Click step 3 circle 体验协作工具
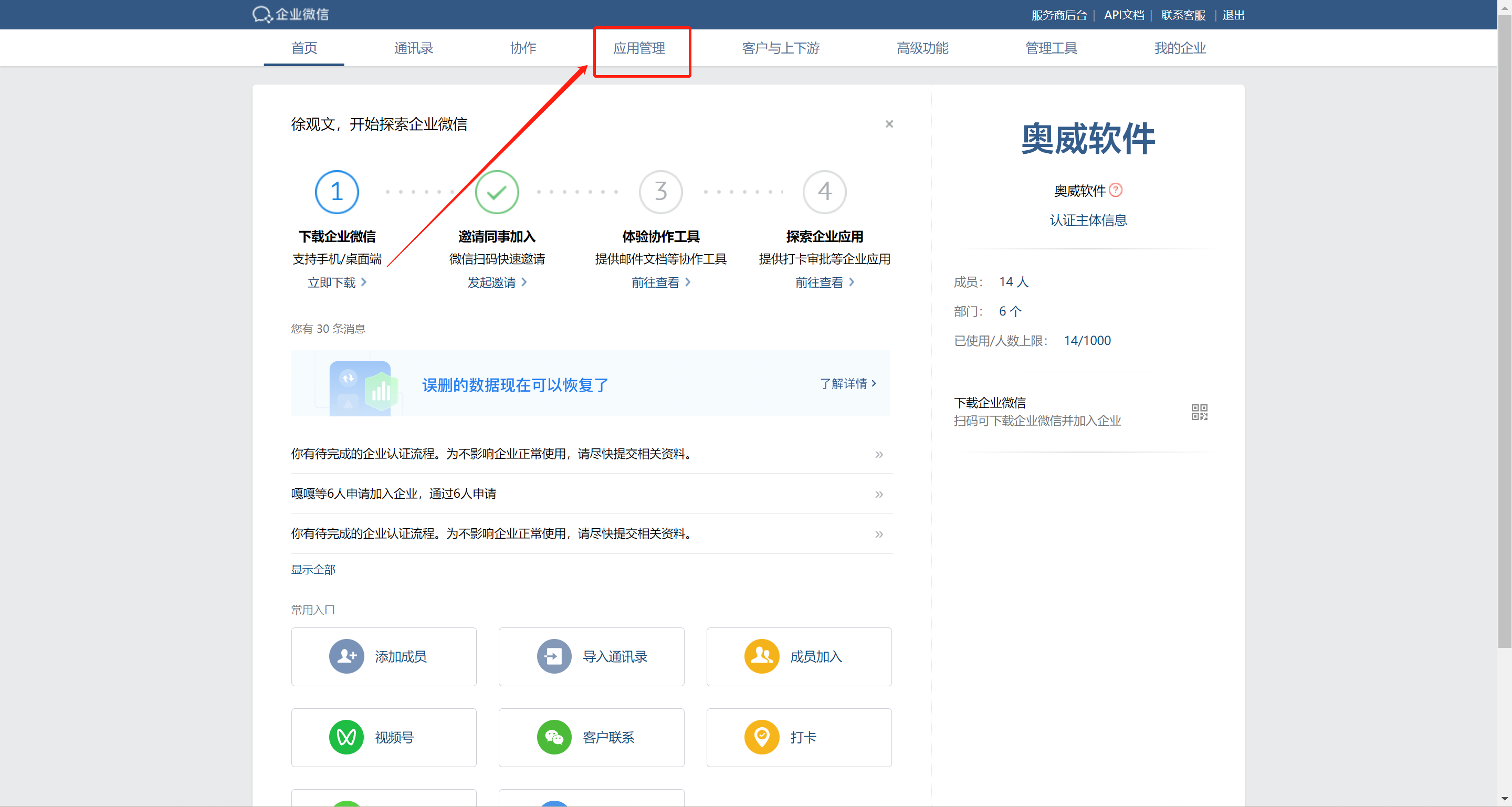 (x=661, y=192)
